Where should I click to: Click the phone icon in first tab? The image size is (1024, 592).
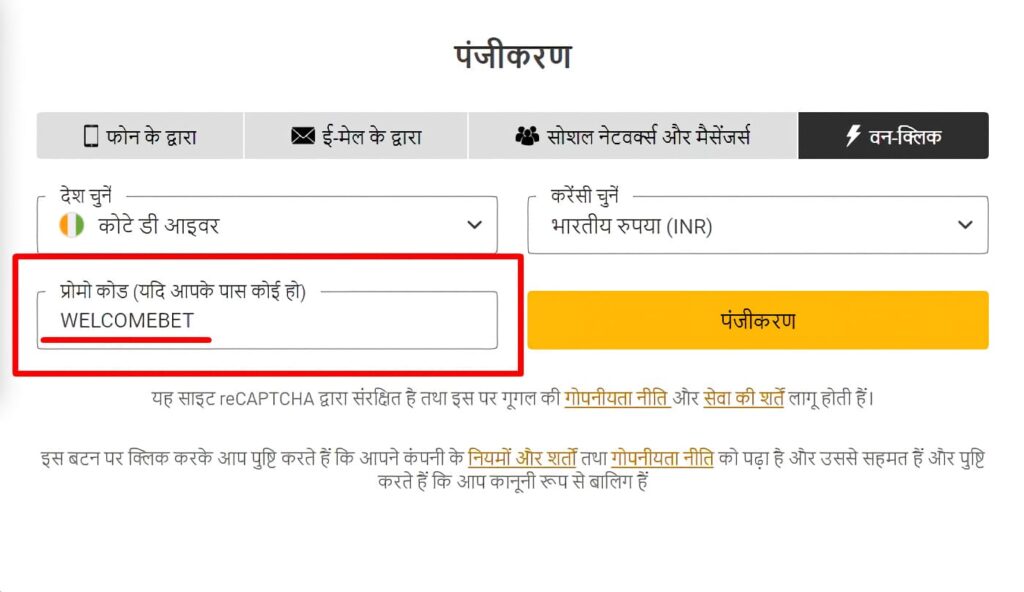pos(91,136)
